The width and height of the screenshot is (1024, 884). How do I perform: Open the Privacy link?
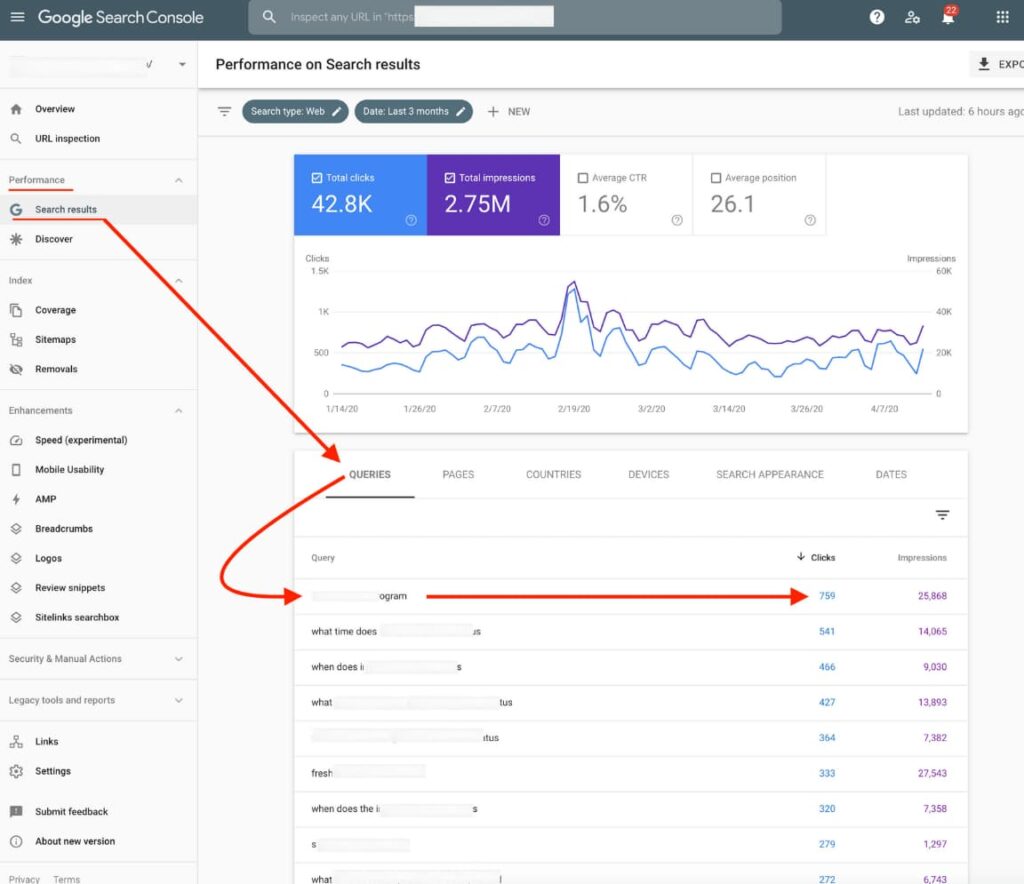[x=24, y=879]
